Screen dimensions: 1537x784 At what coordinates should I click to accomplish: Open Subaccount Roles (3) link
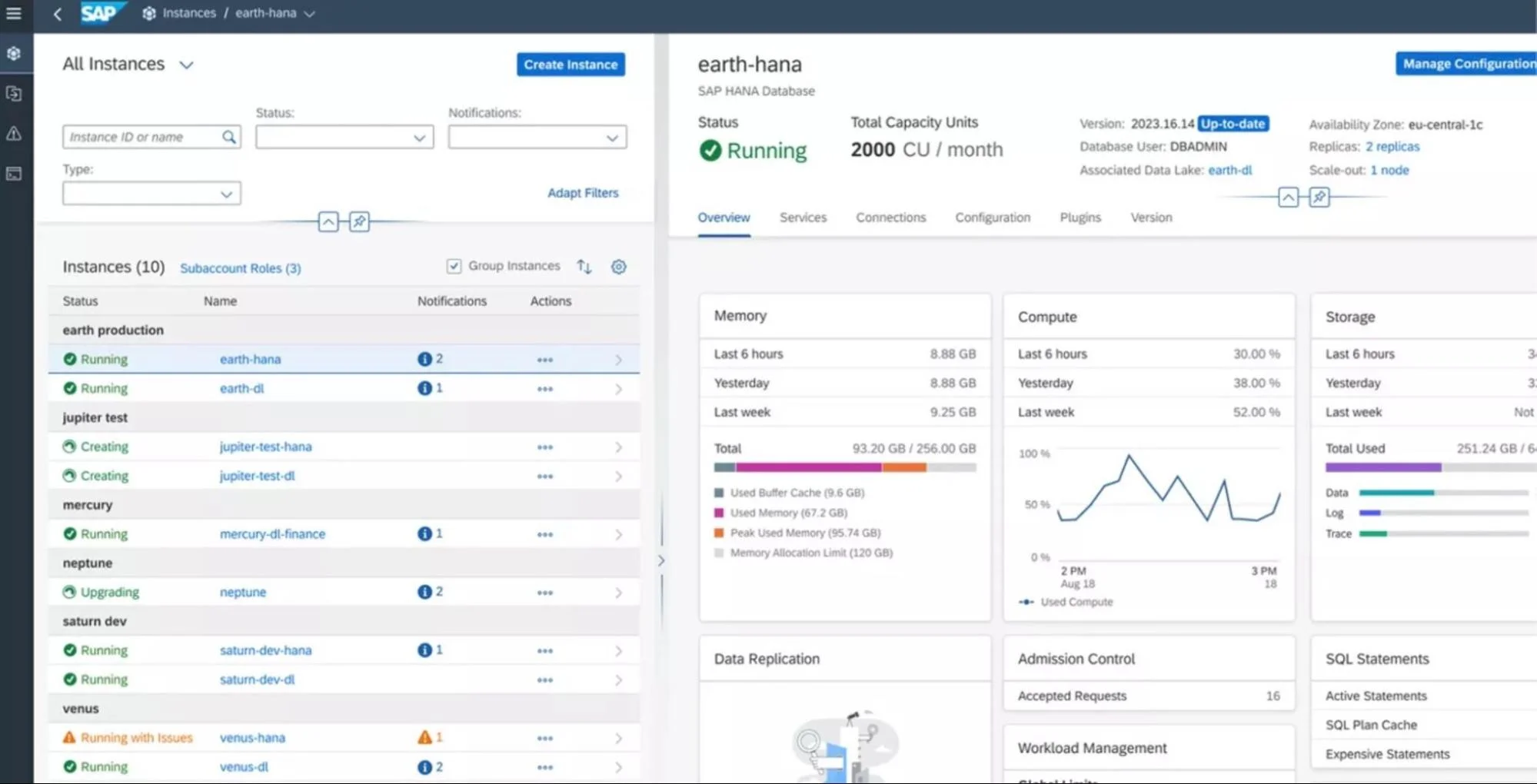point(241,268)
